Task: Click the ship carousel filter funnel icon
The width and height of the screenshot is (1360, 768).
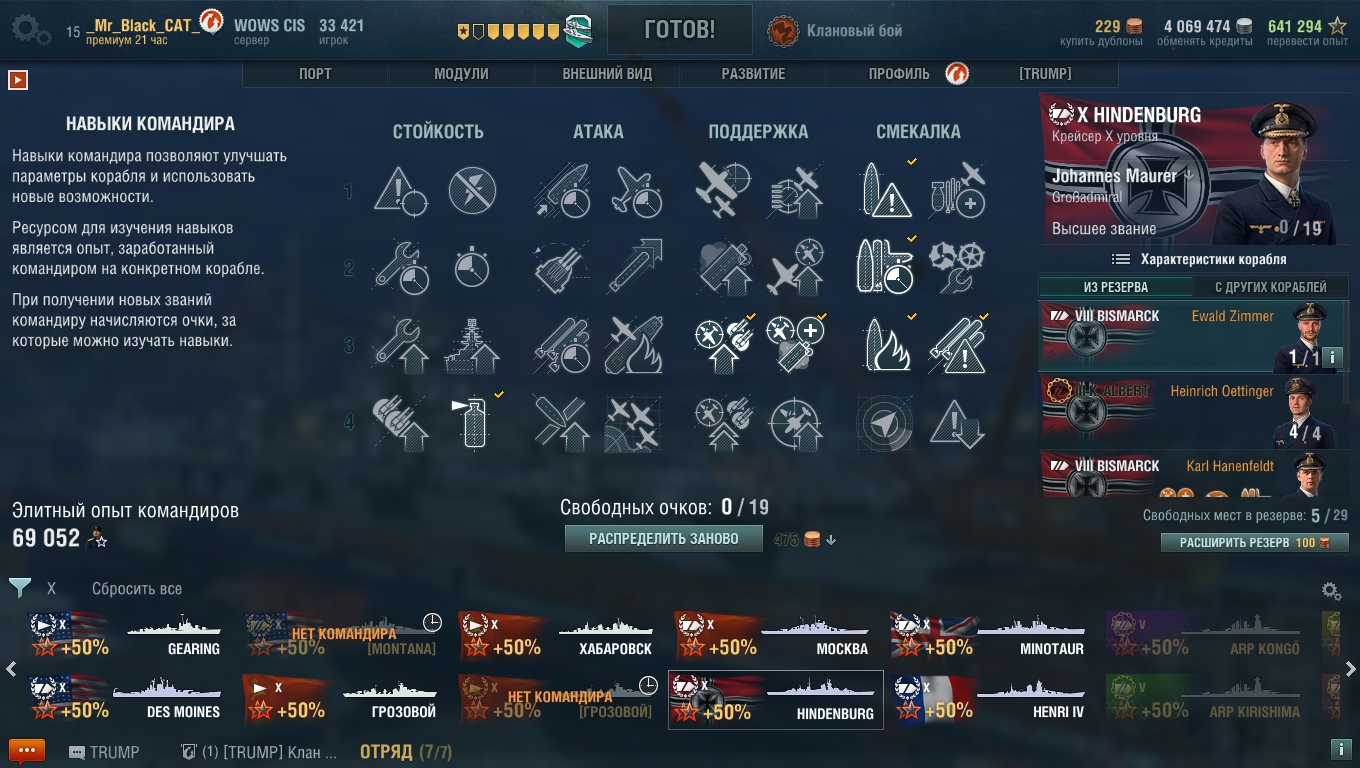Action: pos(19,588)
